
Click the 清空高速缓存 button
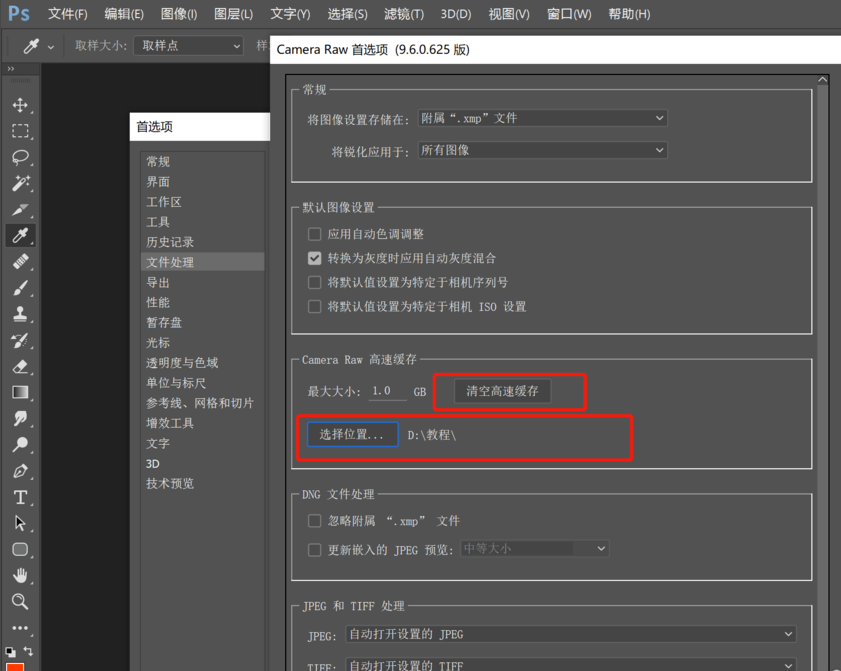[502, 391]
